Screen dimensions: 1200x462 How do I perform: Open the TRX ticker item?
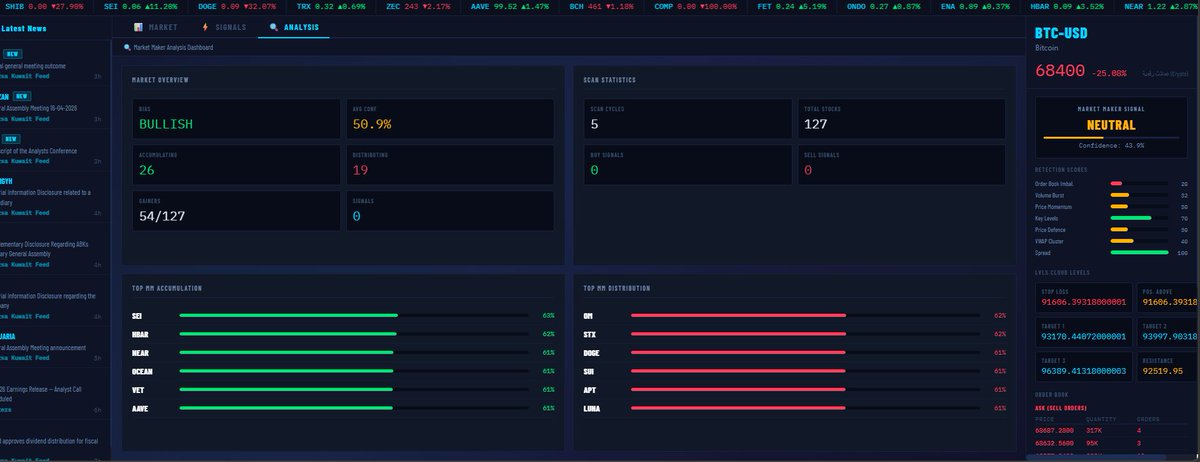pos(331,6)
